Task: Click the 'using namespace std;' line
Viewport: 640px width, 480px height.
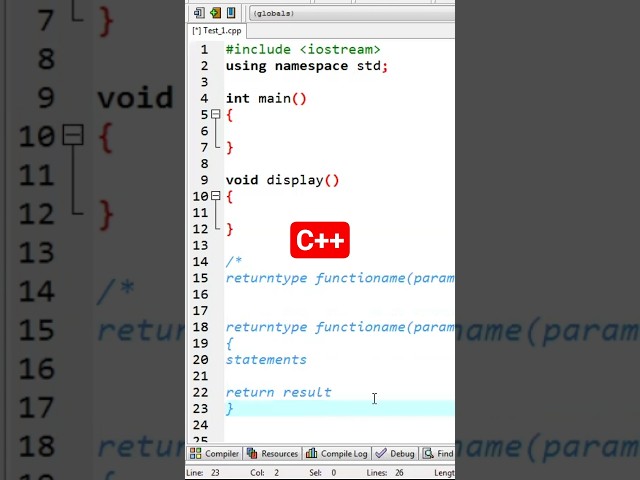Action: pos(307,66)
